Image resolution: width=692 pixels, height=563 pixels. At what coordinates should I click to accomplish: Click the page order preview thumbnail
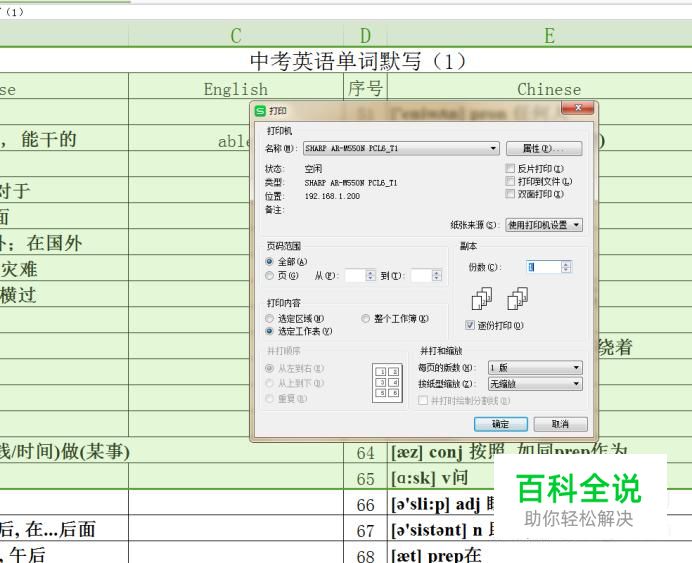pos(387,383)
